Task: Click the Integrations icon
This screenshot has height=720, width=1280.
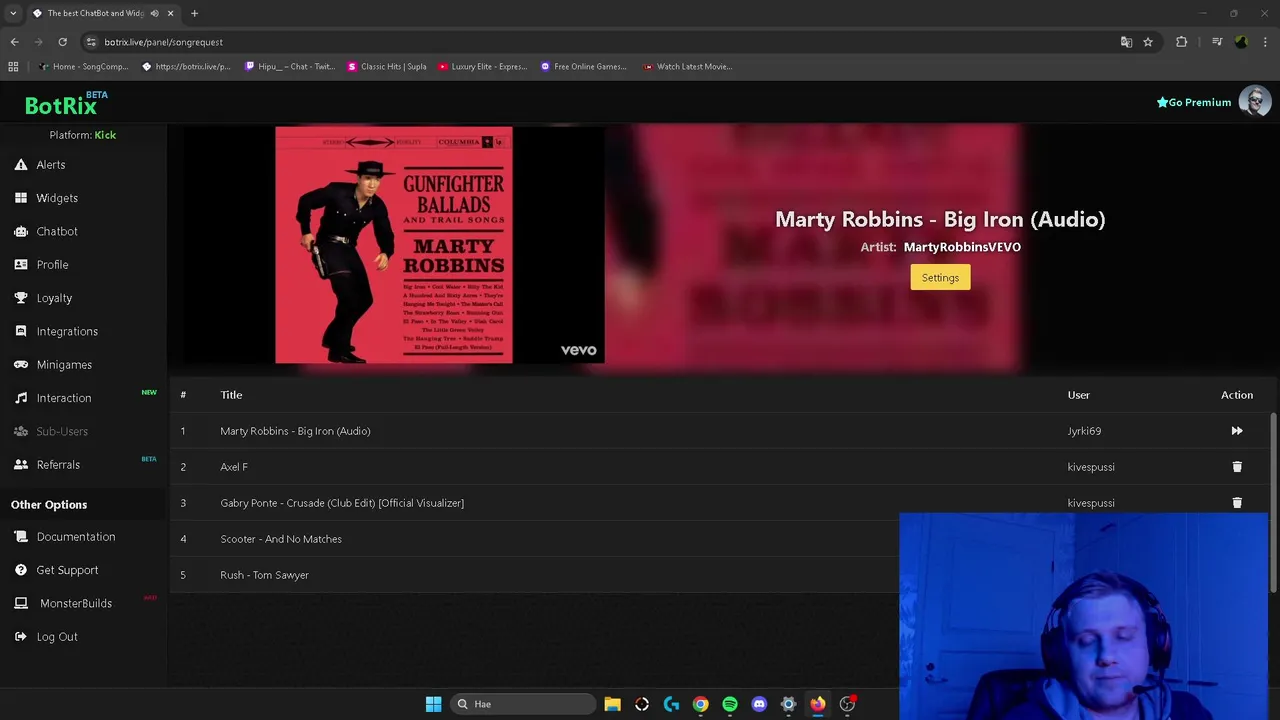Action: (21, 331)
